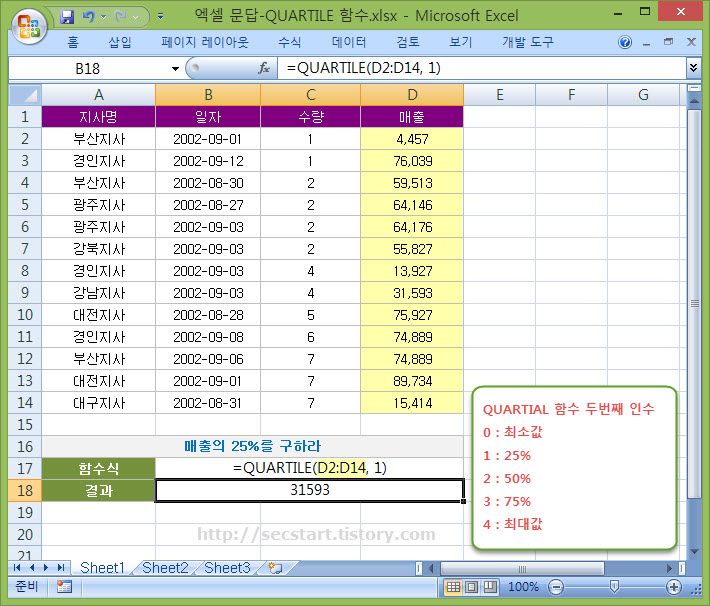Click the vertical scrollbar down arrow

pos(694,551)
